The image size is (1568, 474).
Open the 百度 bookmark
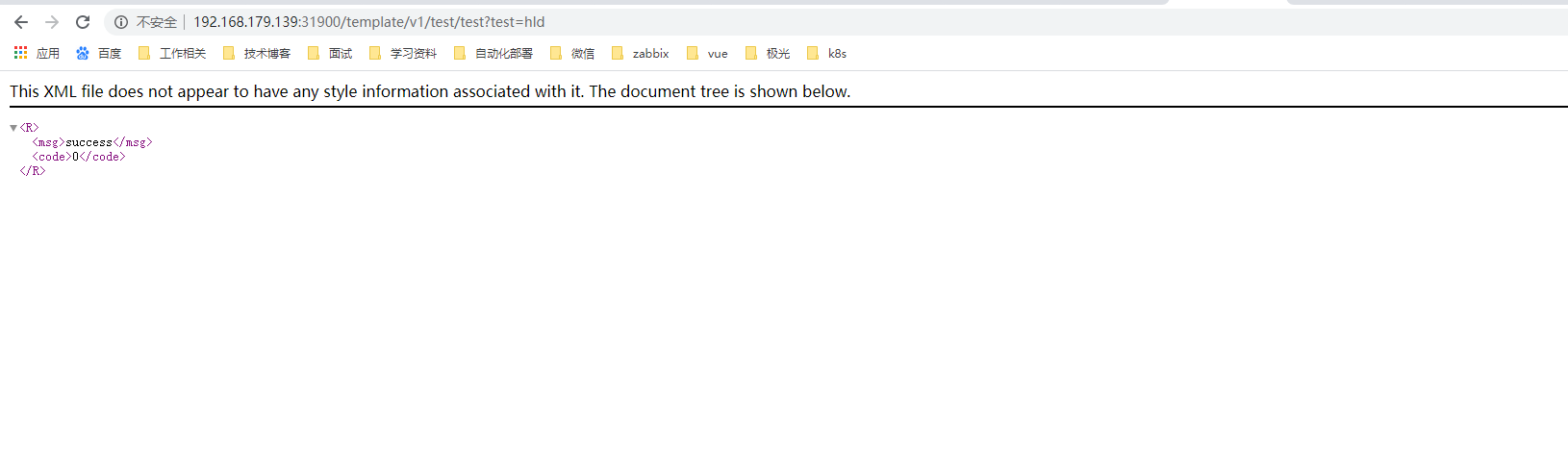(x=98, y=54)
